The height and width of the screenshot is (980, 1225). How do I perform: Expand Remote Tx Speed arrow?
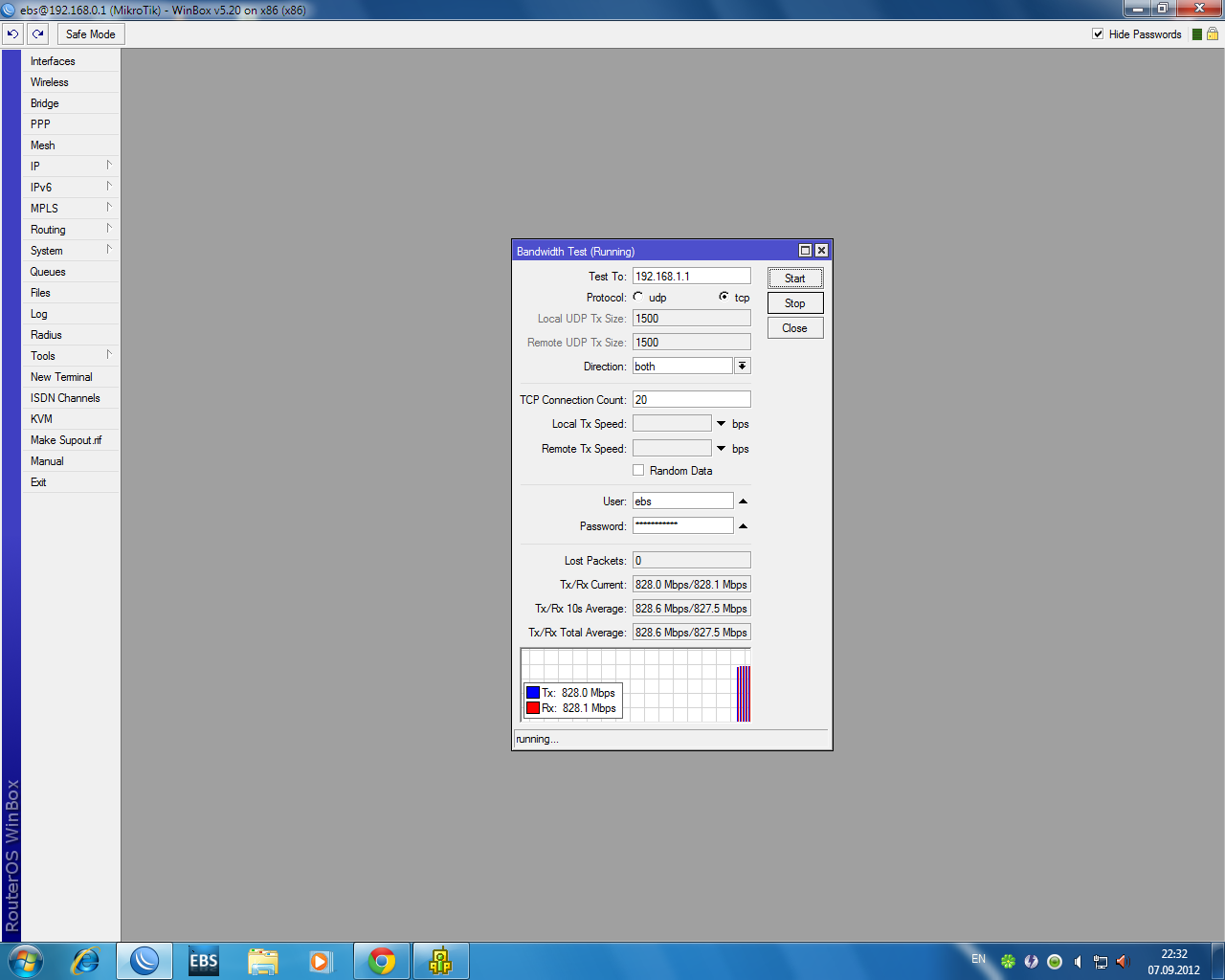(722, 448)
